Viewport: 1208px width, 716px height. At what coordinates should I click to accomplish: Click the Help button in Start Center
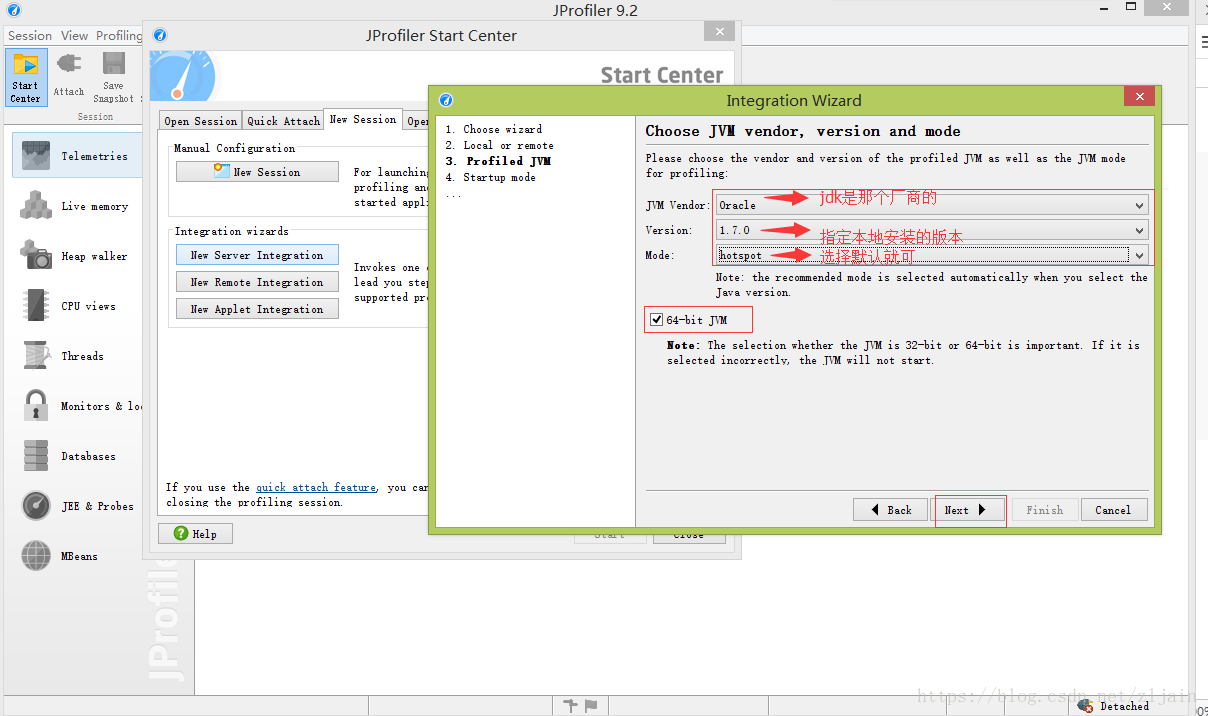point(195,534)
